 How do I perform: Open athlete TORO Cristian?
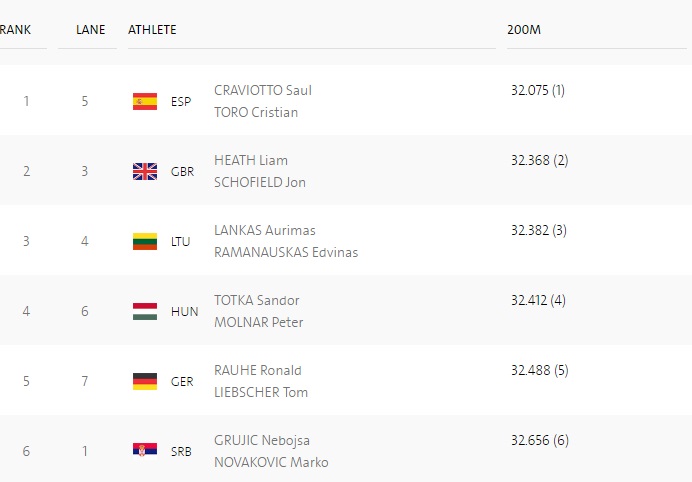(256, 112)
